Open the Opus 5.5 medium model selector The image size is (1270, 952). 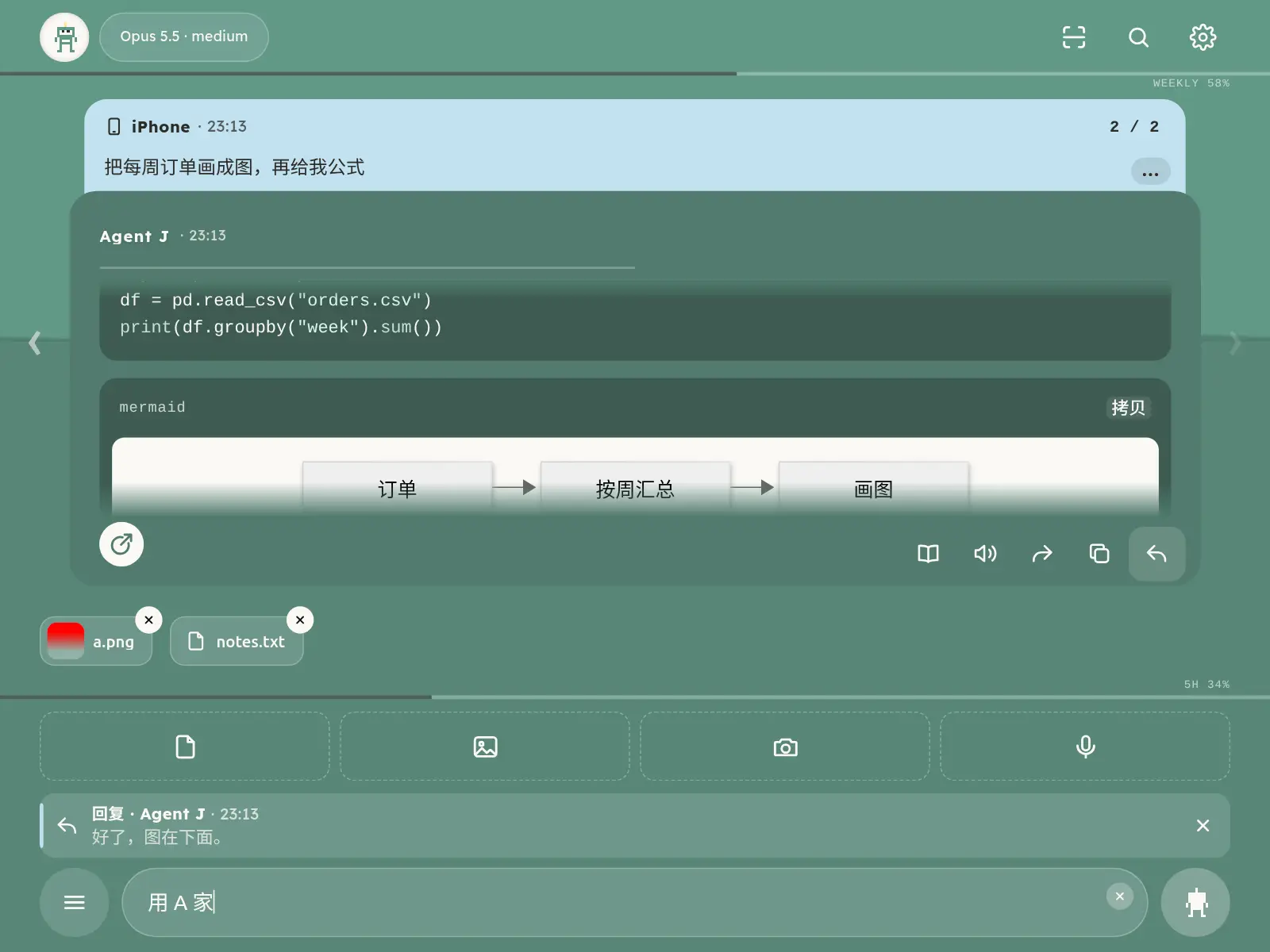[184, 37]
